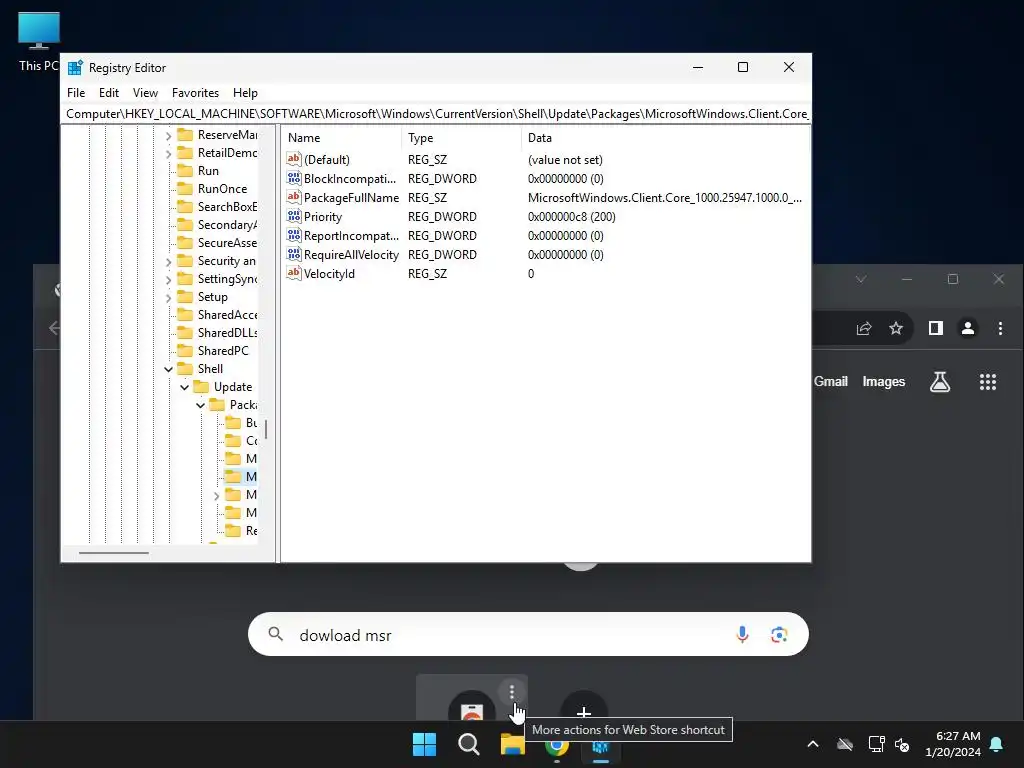Expand the Setup tree key

point(168,297)
